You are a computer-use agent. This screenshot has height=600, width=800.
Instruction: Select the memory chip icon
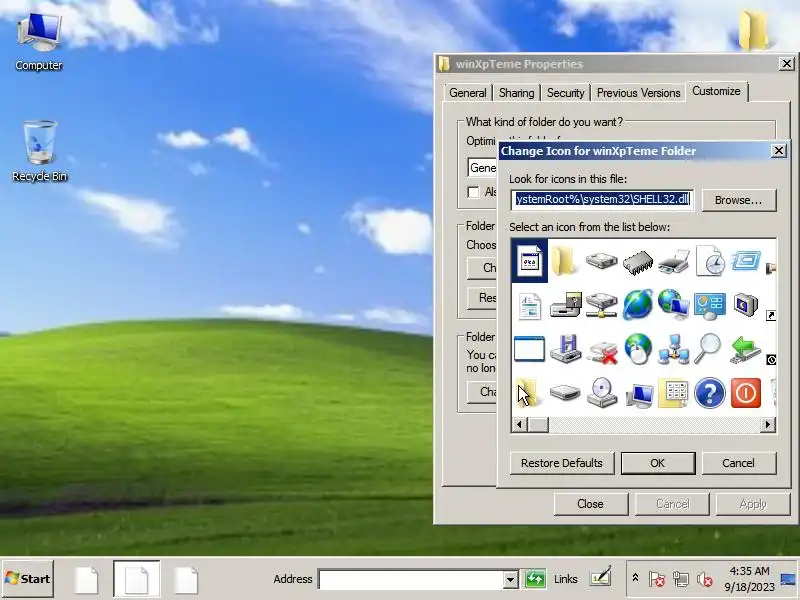(x=637, y=262)
